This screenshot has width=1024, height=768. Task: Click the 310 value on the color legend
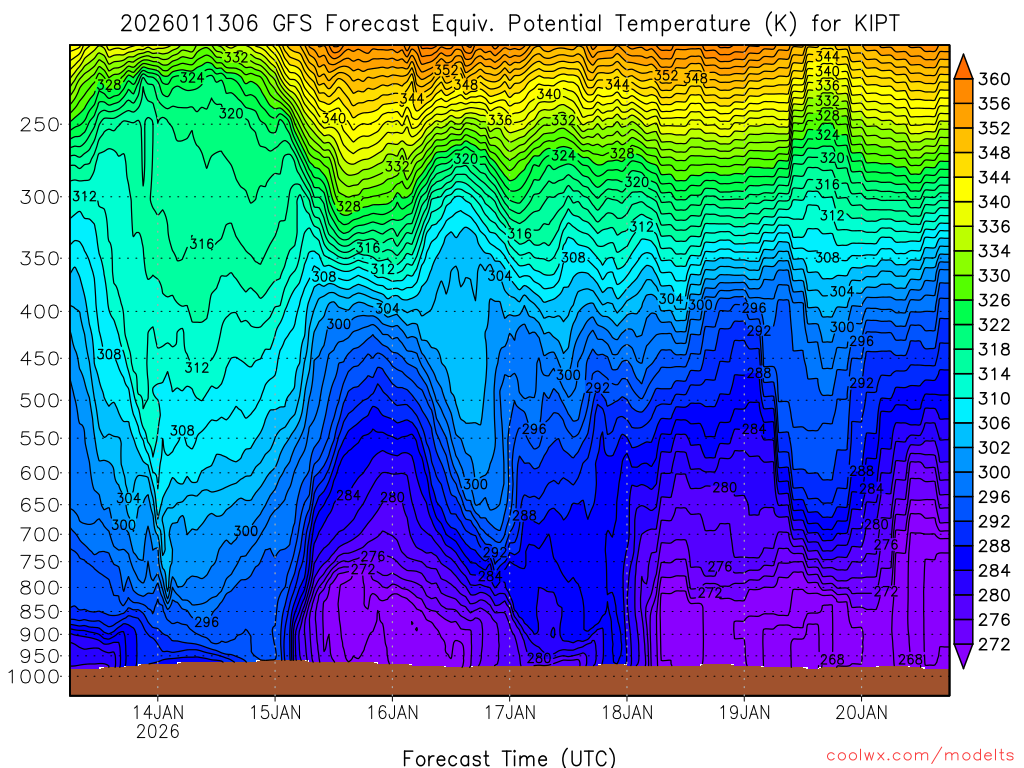994,399
